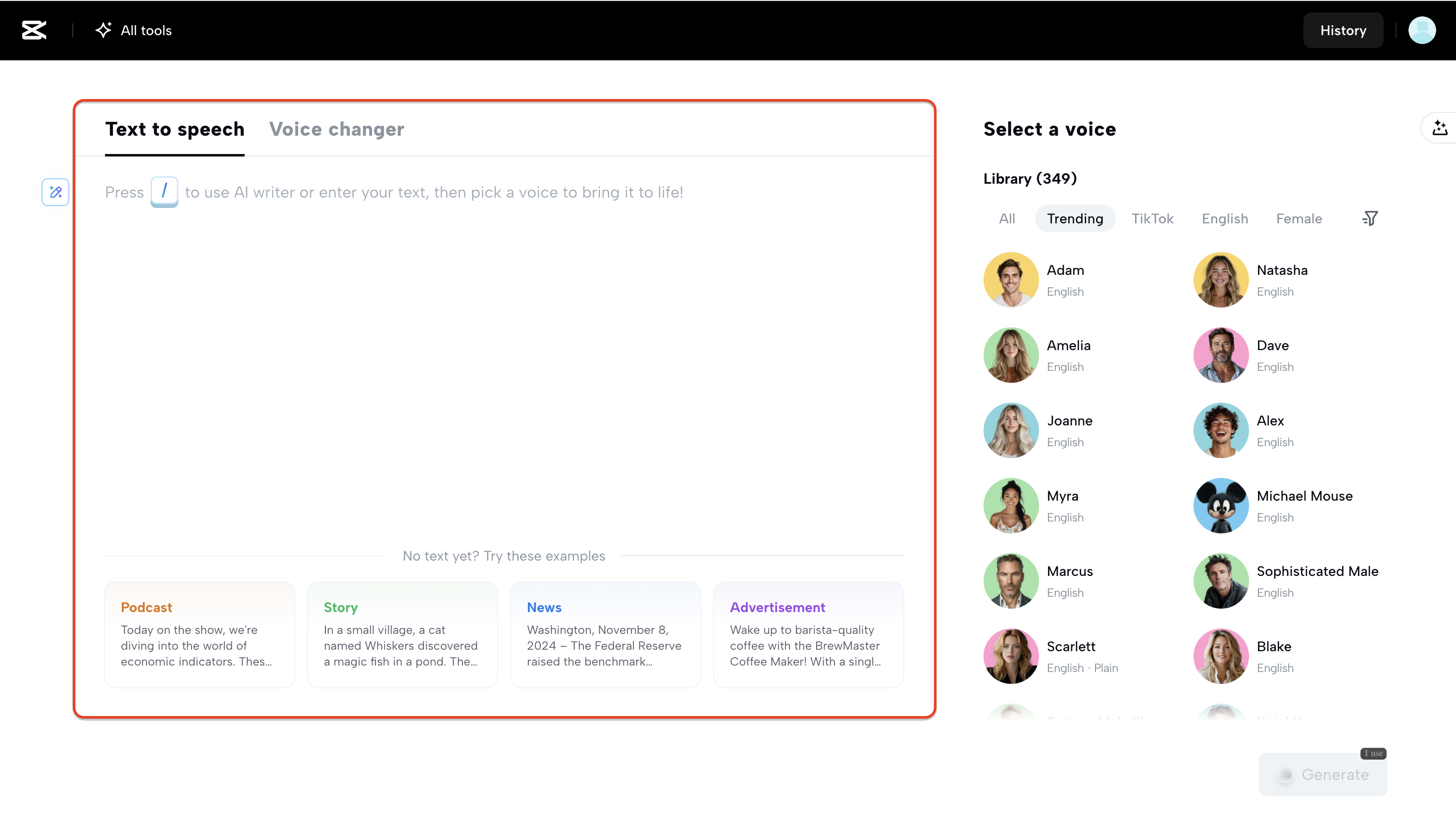
Task: Open All tools menu
Action: pyautogui.click(x=134, y=30)
